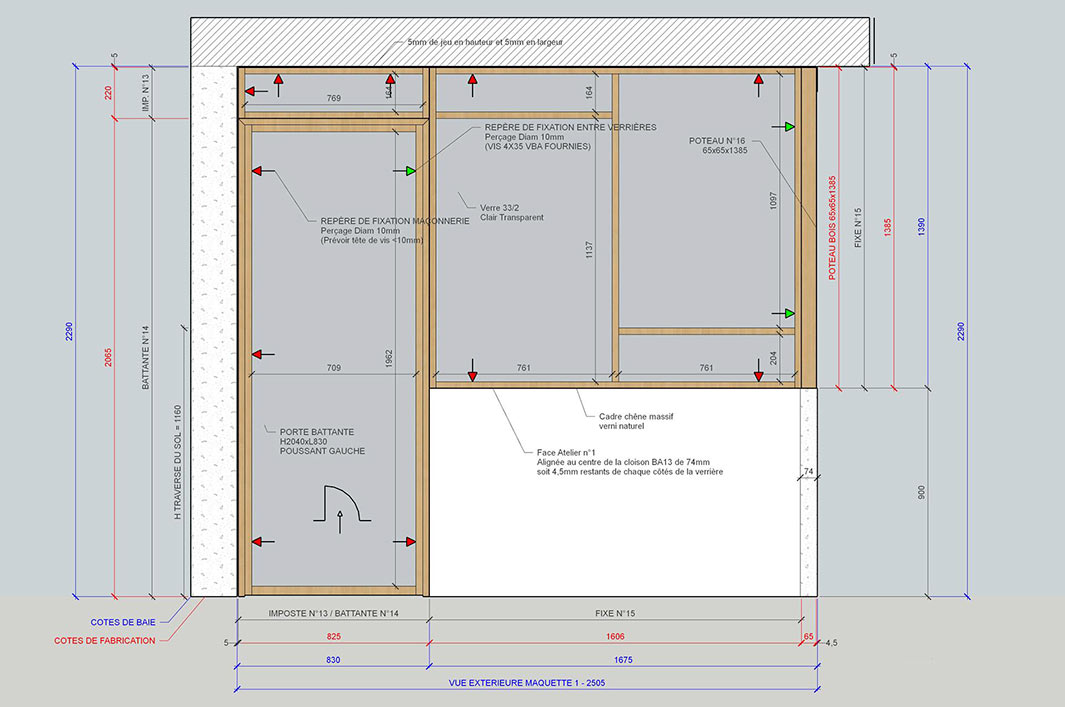This screenshot has height=707, width=1065.
Task: Click 'REPÈRE DE FIXATION MAÇONNERIE' annotation
Action: tap(395, 221)
